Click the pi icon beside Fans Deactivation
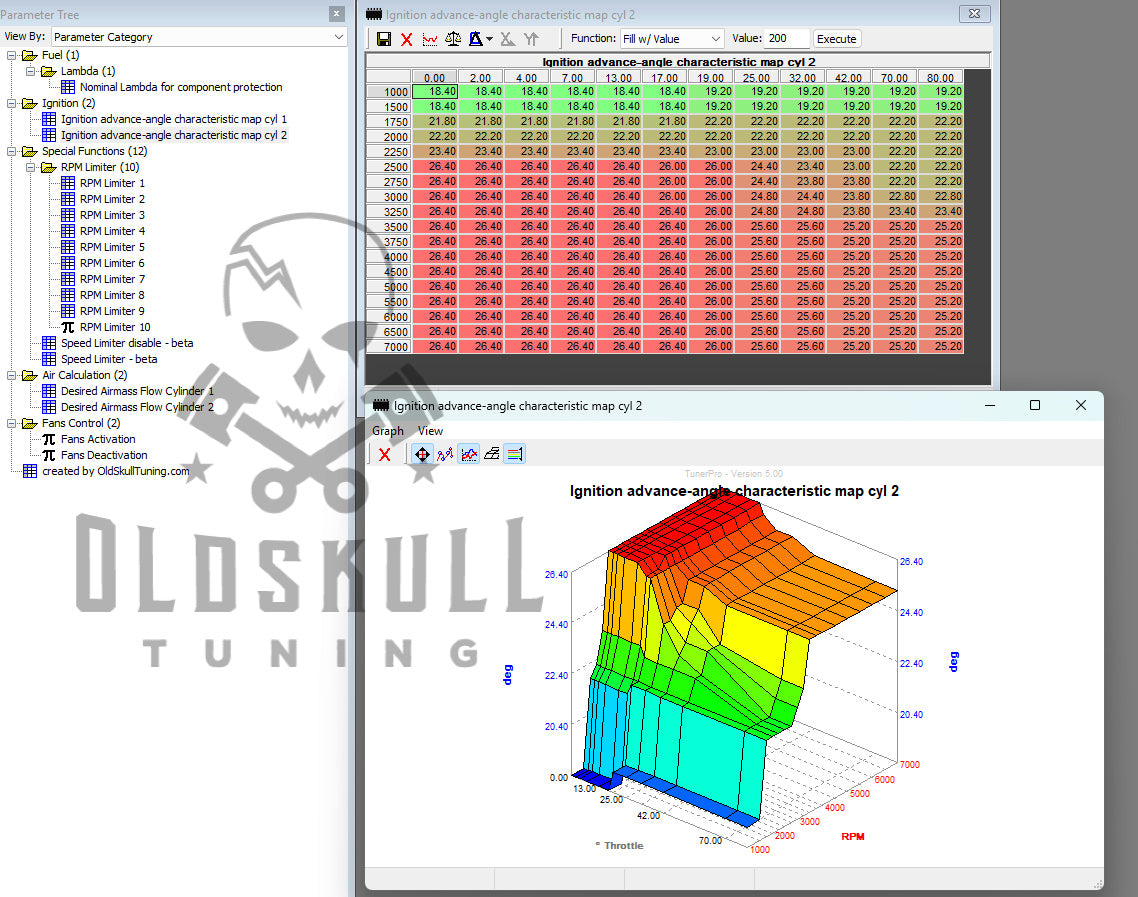Viewport: 1138px width, 897px height. (49, 455)
